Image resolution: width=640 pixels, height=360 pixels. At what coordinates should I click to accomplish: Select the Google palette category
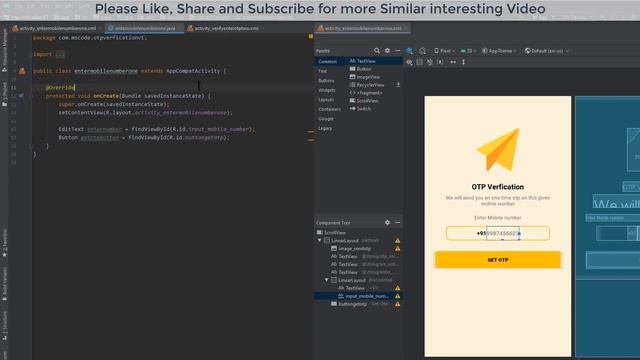326,118
